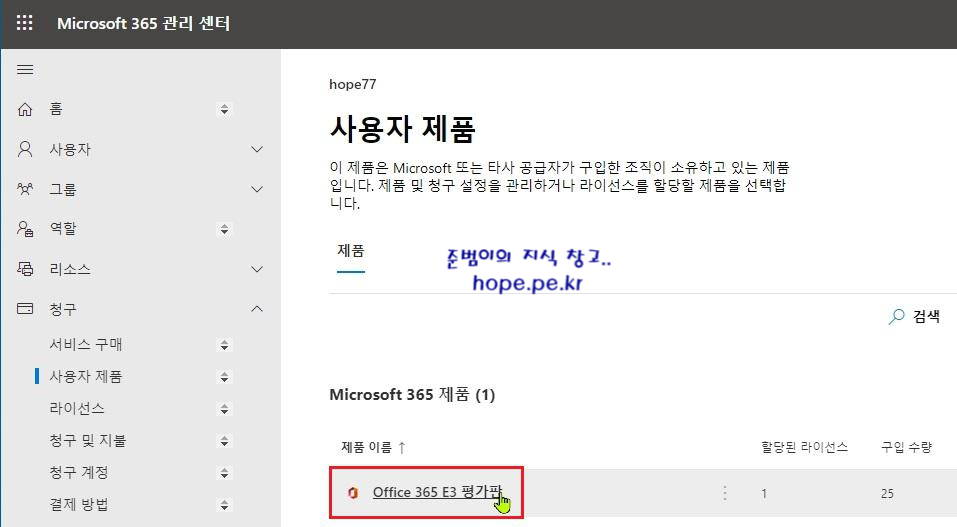Click the 검색 search button
This screenshot has width=957, height=527.
coord(914,316)
